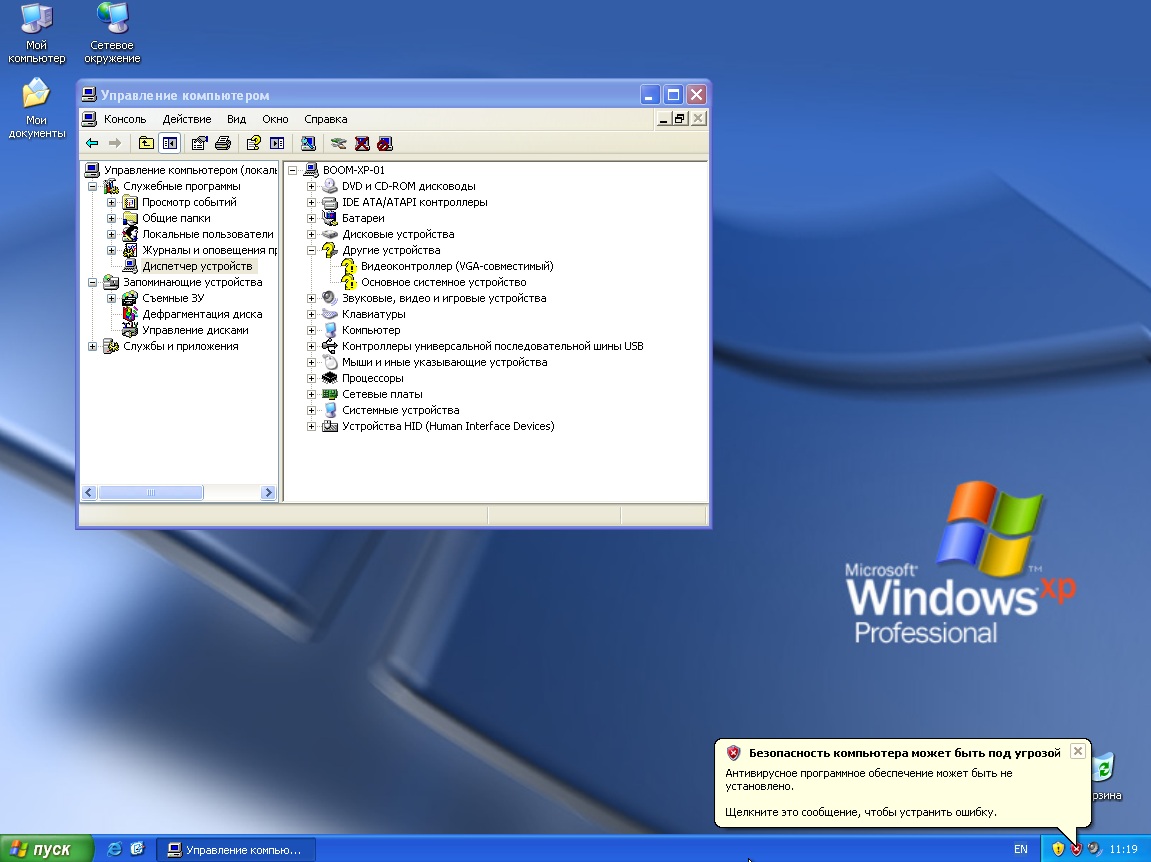This screenshot has width=1151, height=862.
Task: Click the disable device toolbar icon
Action: pos(385,143)
